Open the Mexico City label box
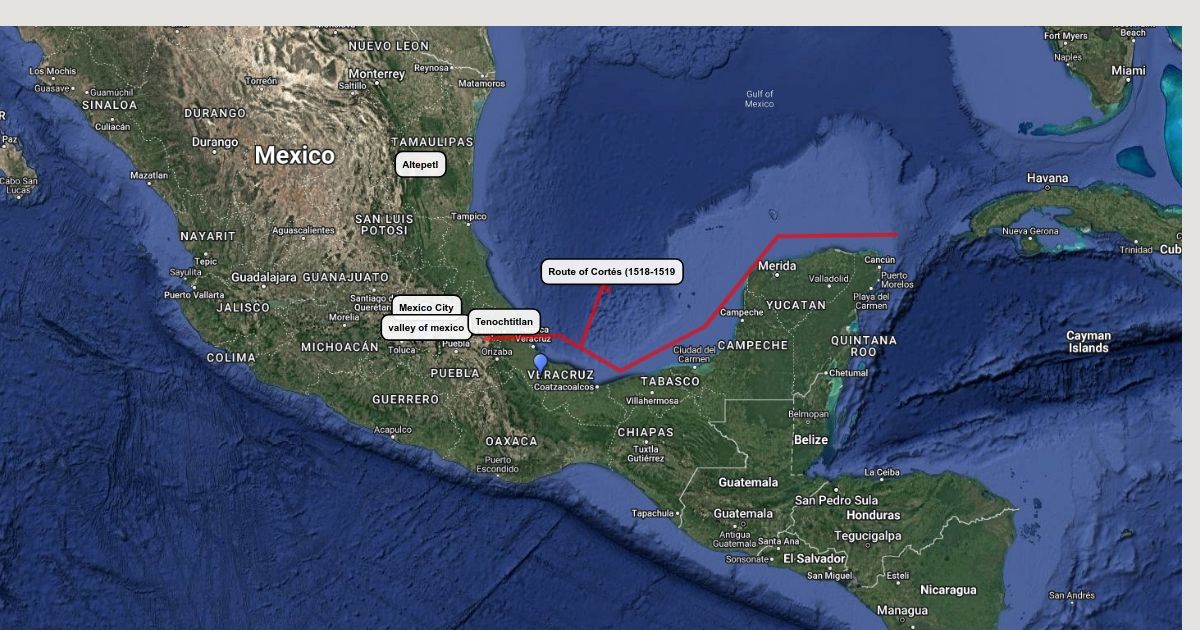This screenshot has height=630, width=1200. pos(426,307)
